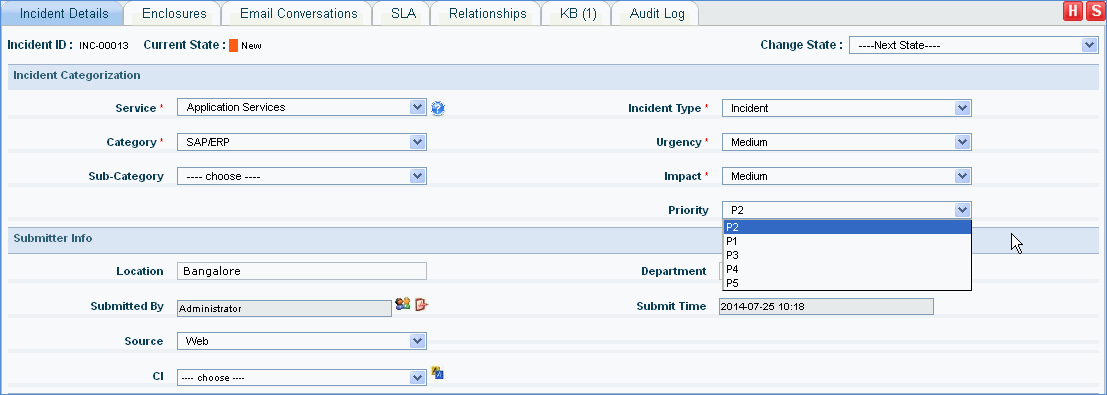Click the user lookup icon beside Submitted By
Image resolution: width=1107 pixels, height=395 pixels.
(402, 305)
